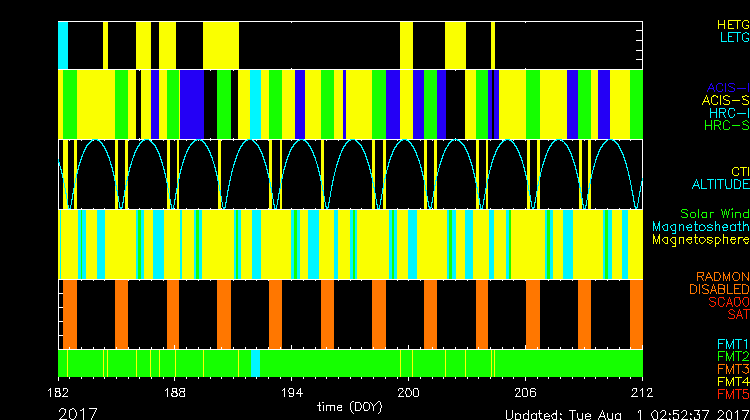Viewport: 750px width, 420px height.
Task: Select the Solar Wind legend entry
Action: pos(714,214)
